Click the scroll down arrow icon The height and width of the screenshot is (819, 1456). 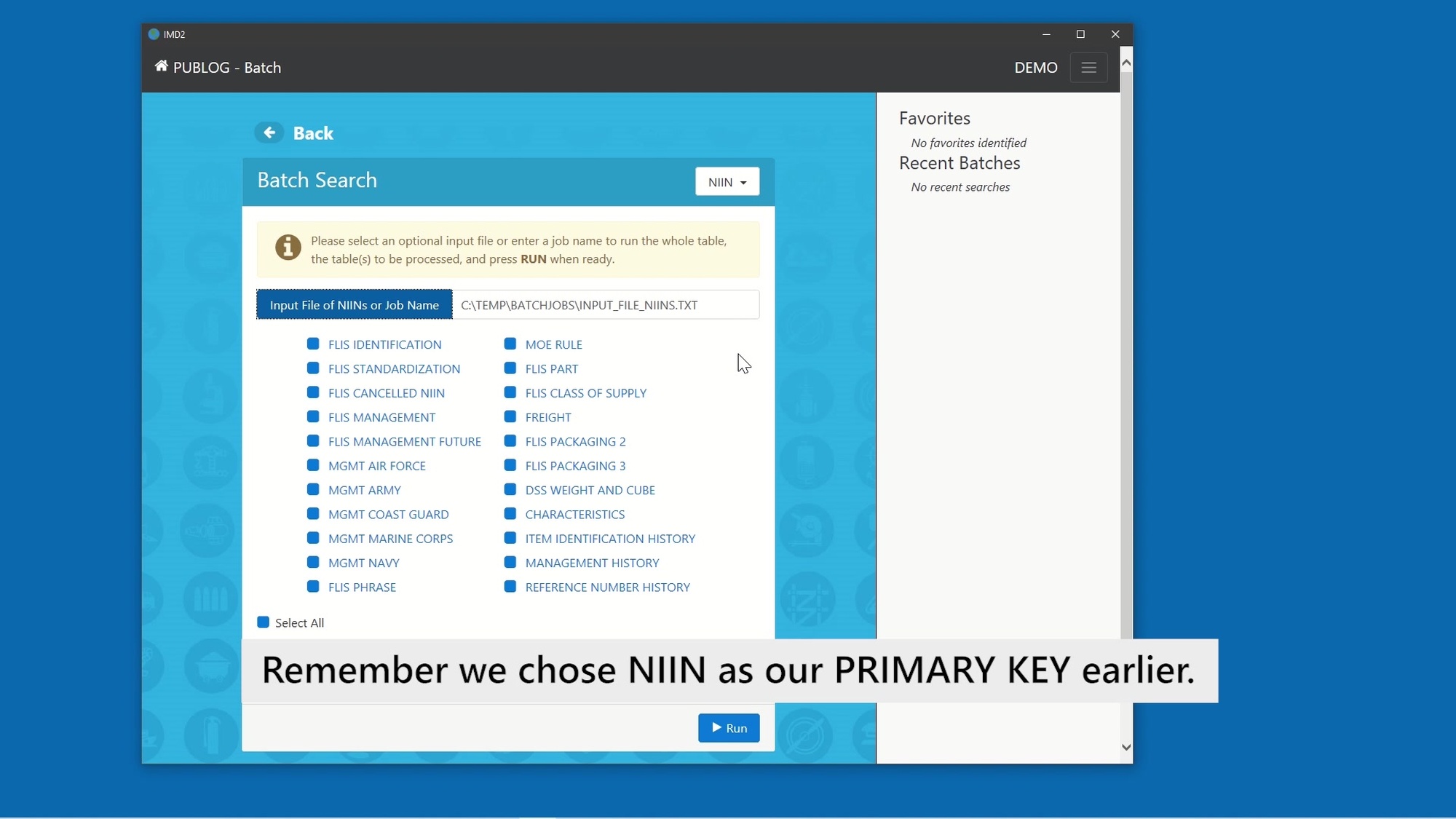coord(1126,747)
